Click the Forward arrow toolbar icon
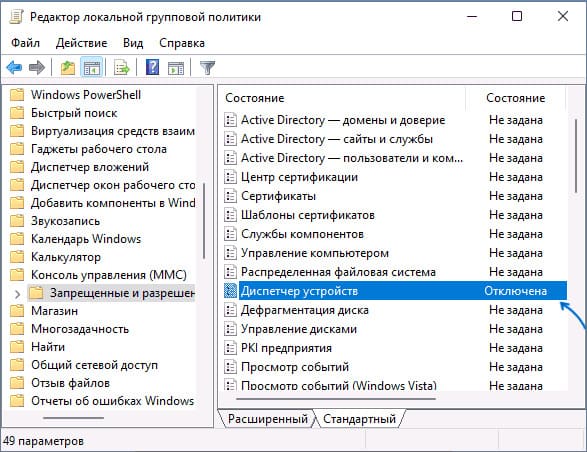 (x=37, y=68)
